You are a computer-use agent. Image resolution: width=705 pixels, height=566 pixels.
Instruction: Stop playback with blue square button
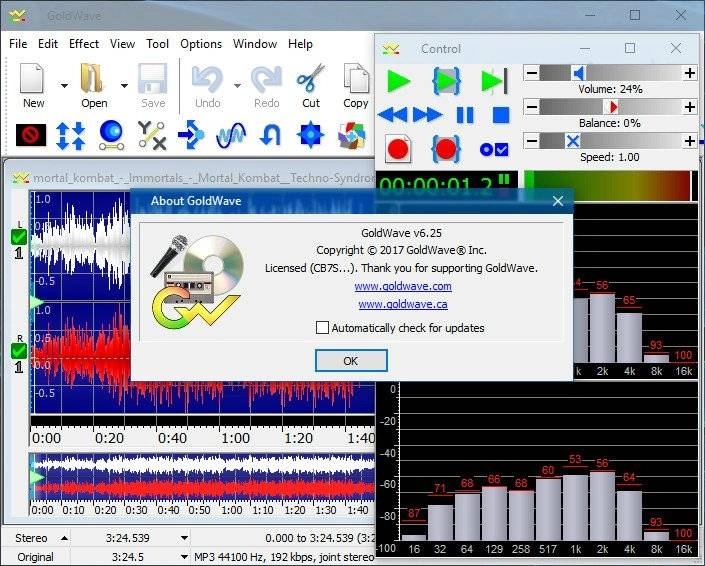click(501, 115)
